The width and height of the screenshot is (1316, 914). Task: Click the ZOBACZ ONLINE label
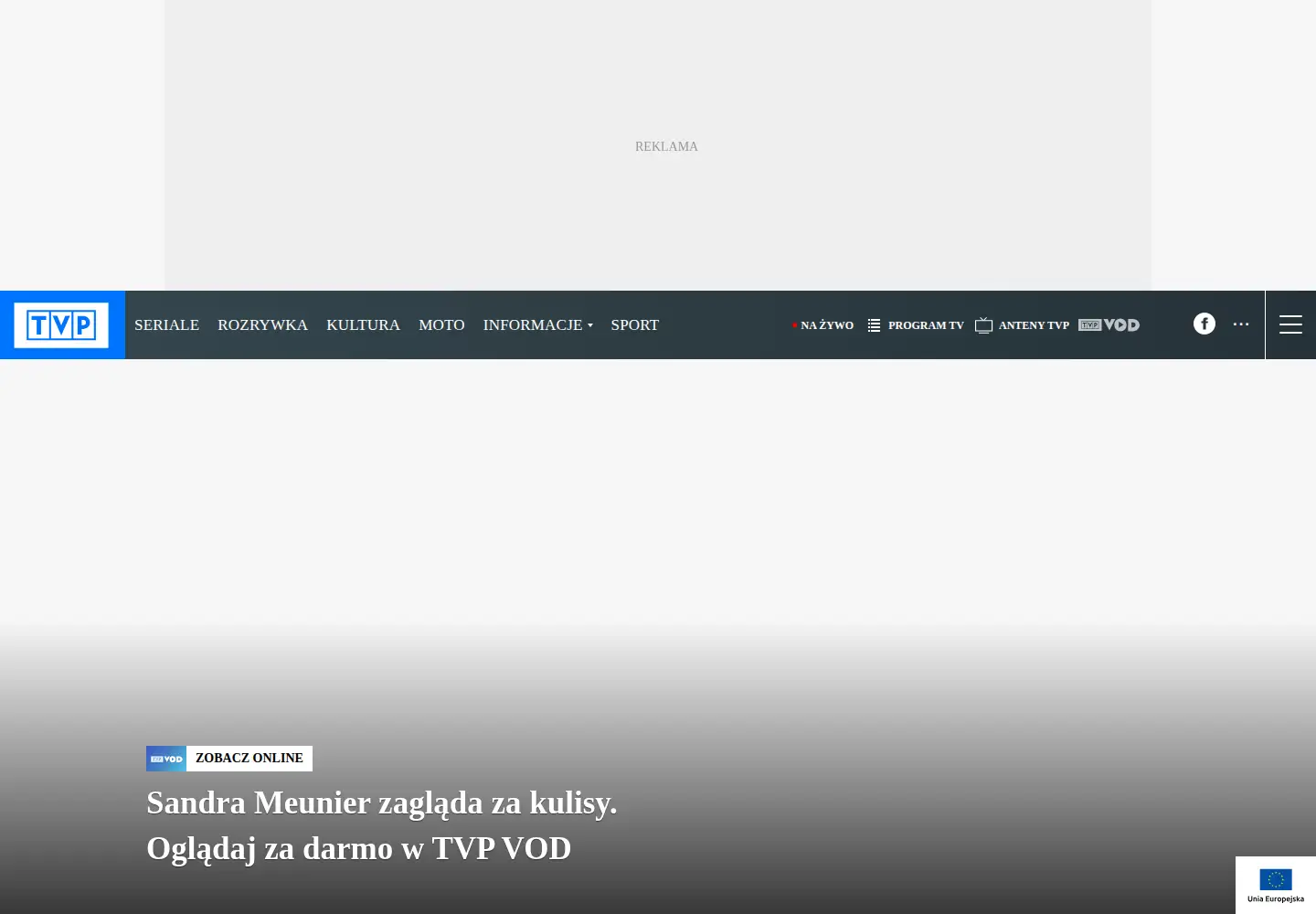tap(249, 759)
